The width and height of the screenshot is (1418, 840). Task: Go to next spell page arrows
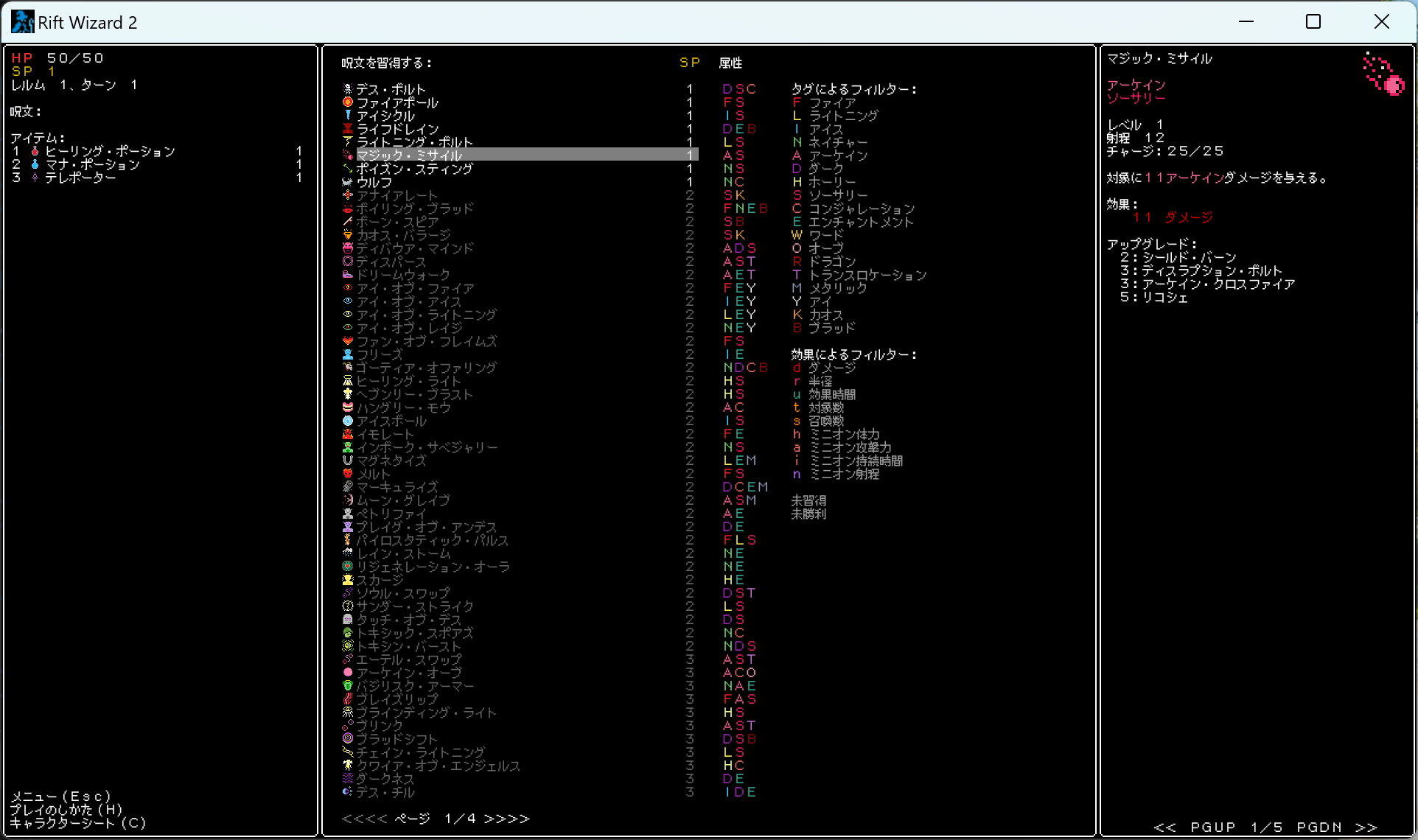(x=507, y=819)
